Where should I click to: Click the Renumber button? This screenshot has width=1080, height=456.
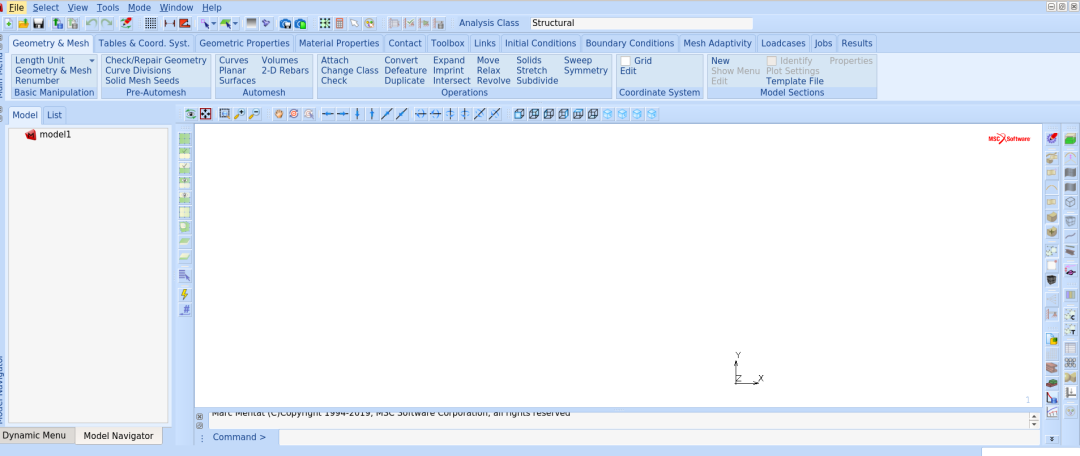pyautogui.click(x=37, y=81)
